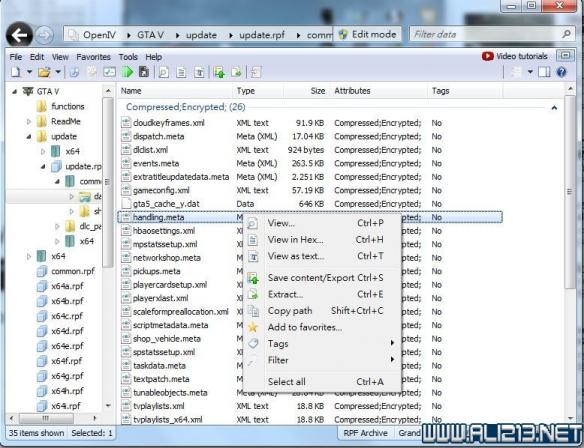Click the star icon beside Add to favorites
The image size is (584, 448).
coord(253,327)
